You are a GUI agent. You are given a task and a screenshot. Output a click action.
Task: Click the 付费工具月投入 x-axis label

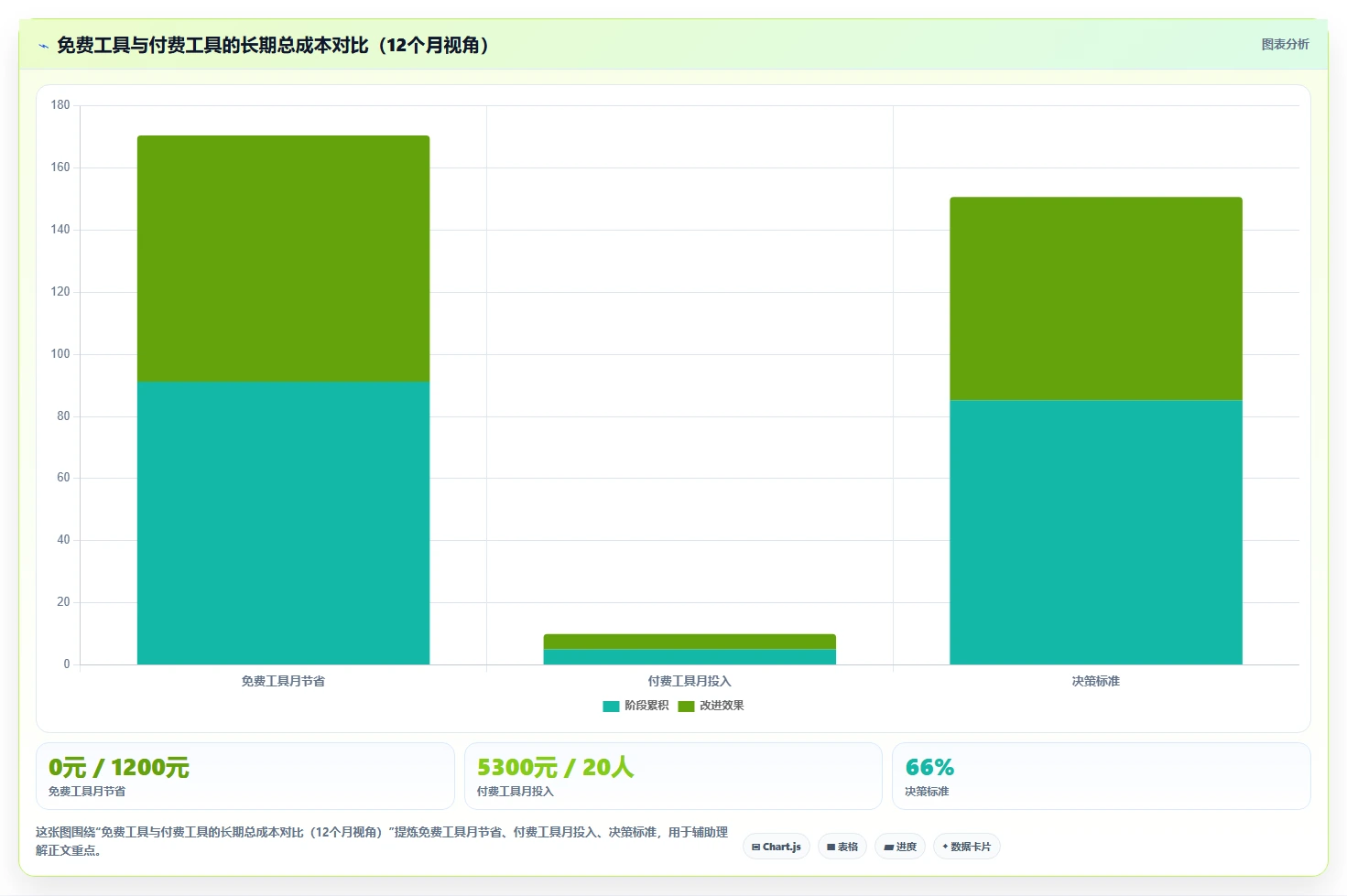(x=690, y=681)
